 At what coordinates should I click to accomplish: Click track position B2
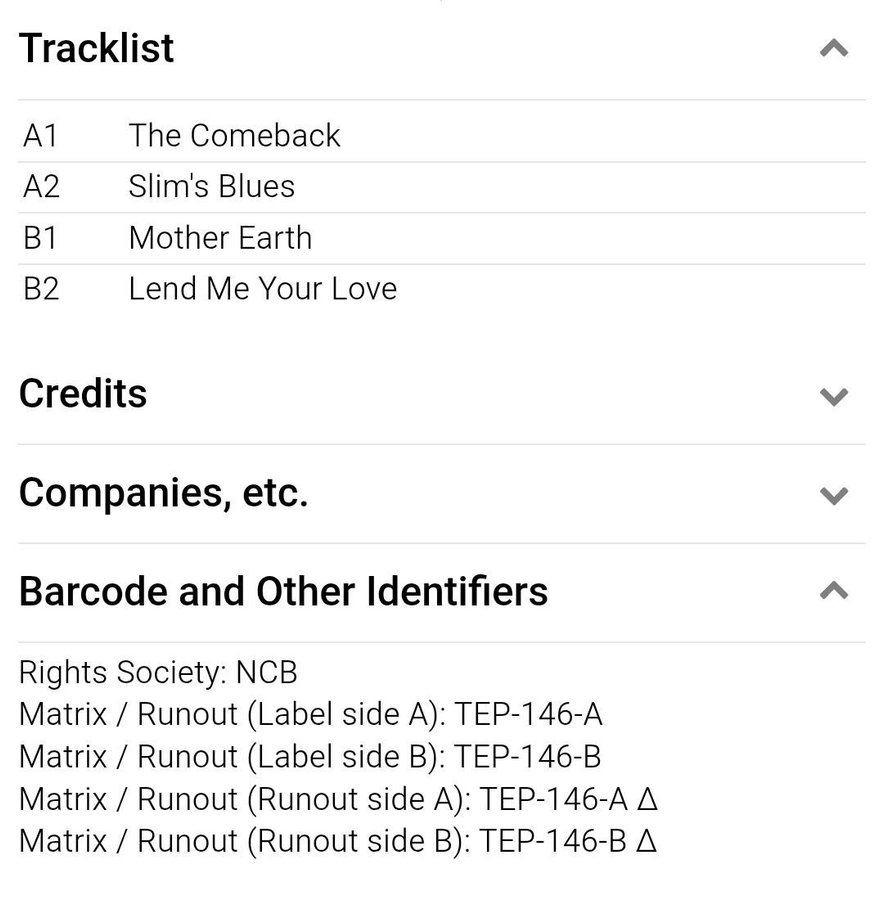coord(41,289)
